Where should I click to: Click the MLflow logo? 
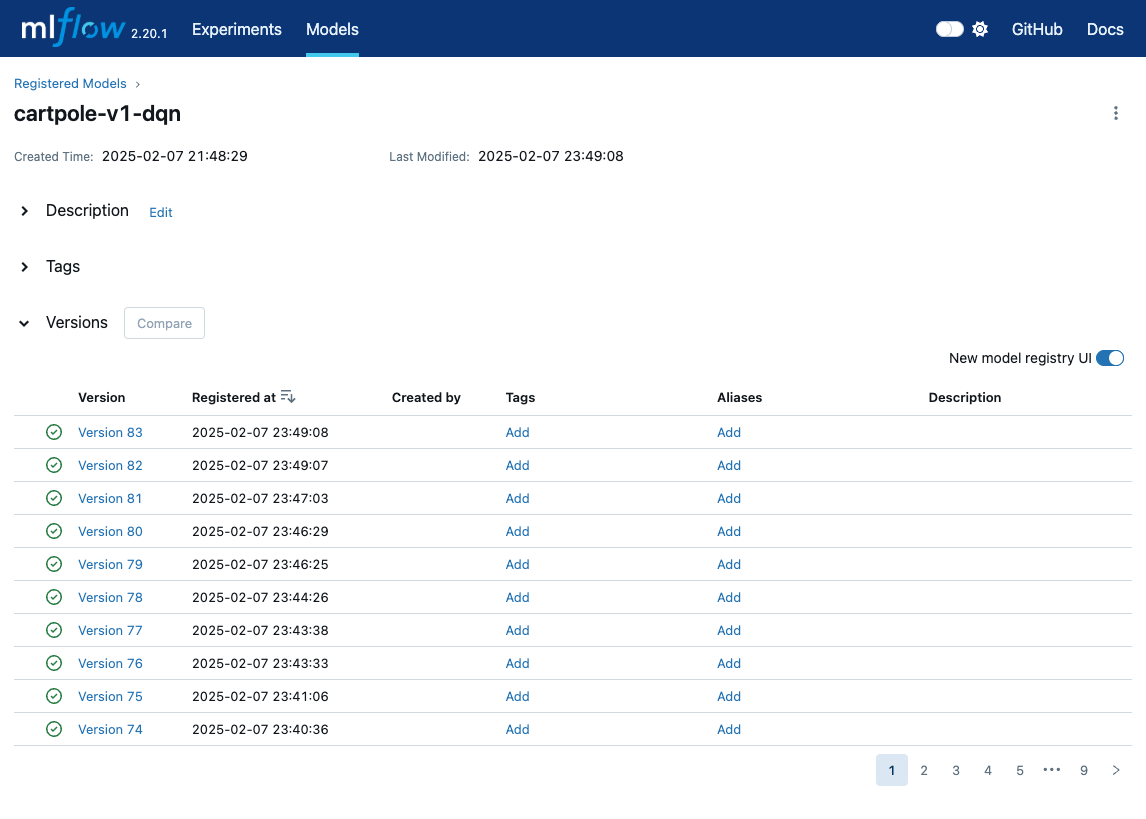(x=73, y=28)
